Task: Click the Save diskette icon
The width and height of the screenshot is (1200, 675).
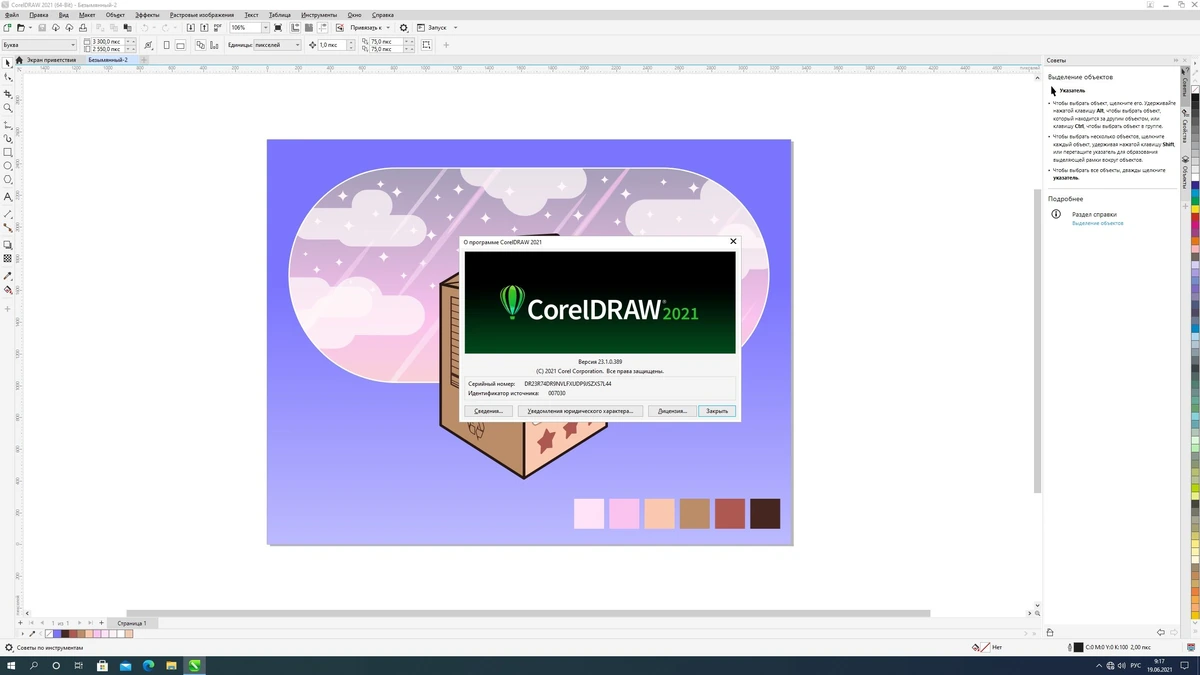Action: click(42, 27)
